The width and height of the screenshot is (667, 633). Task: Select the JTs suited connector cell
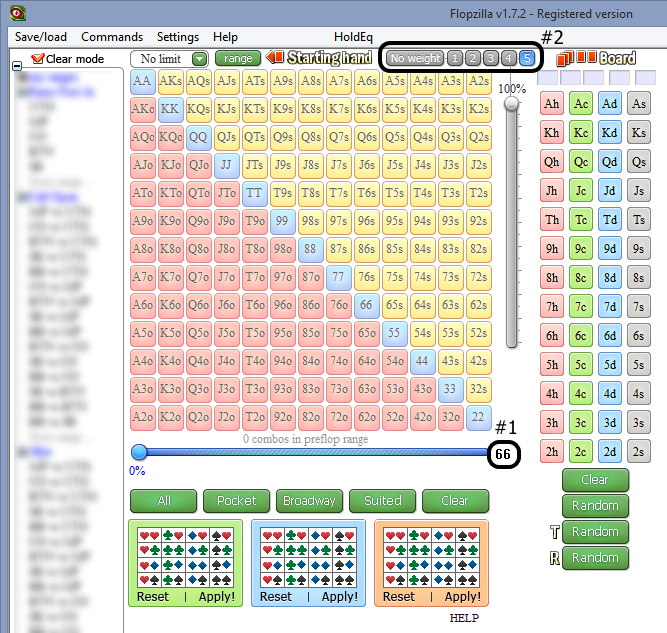point(254,165)
